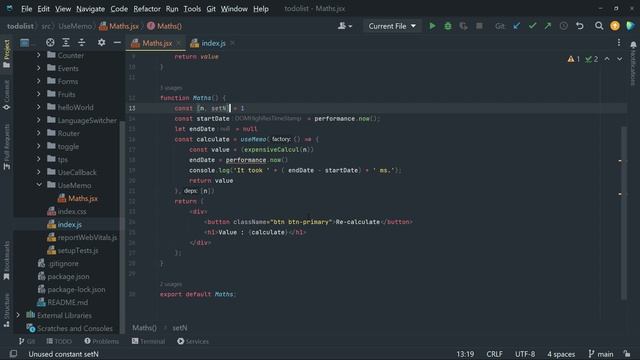Expand the Events folder
Screen dimensions: 640x360
[38, 68]
